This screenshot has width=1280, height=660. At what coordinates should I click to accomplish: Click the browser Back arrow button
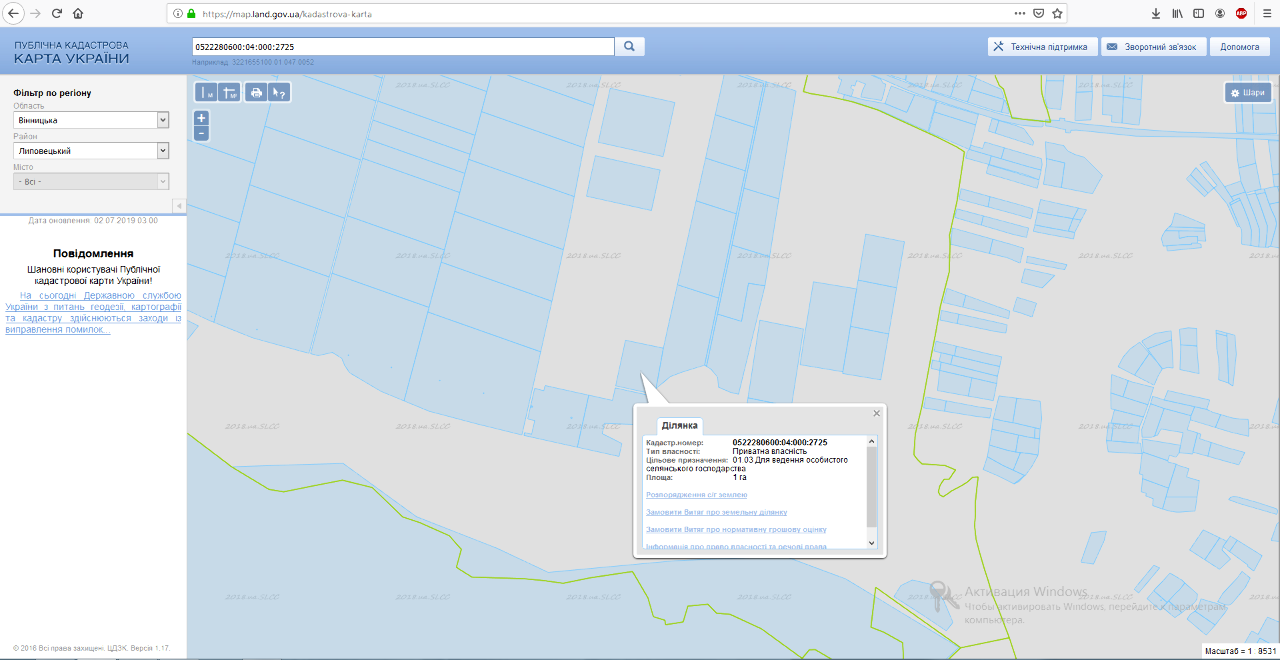pyautogui.click(x=14, y=14)
